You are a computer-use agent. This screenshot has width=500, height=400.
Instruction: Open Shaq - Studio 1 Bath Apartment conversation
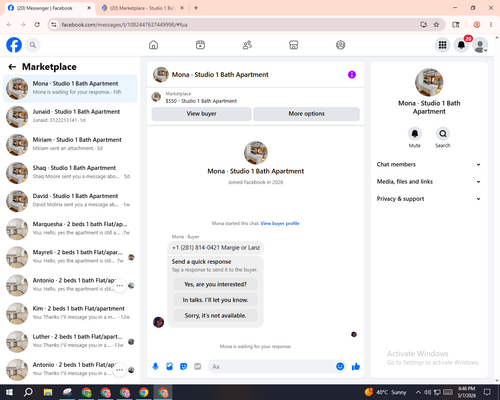70,173
